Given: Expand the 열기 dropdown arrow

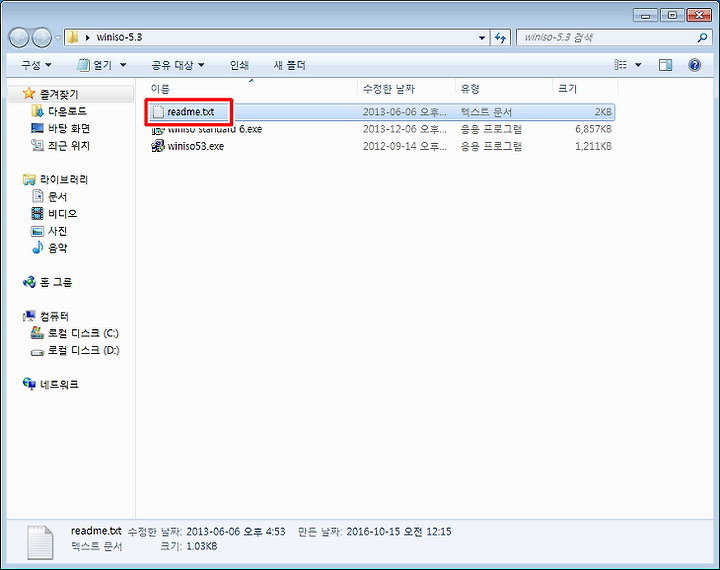Looking at the screenshot, I should tap(123, 65).
